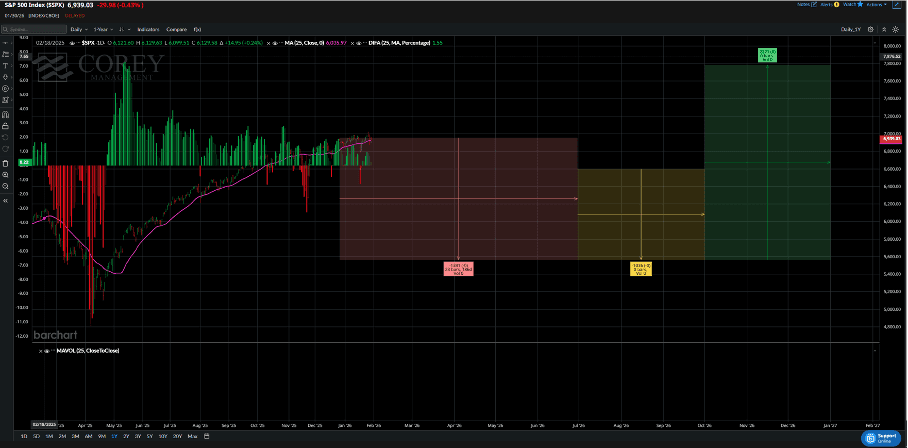The height and width of the screenshot is (448, 908).
Task: Click the Support Online chat button
Action: click(883, 438)
